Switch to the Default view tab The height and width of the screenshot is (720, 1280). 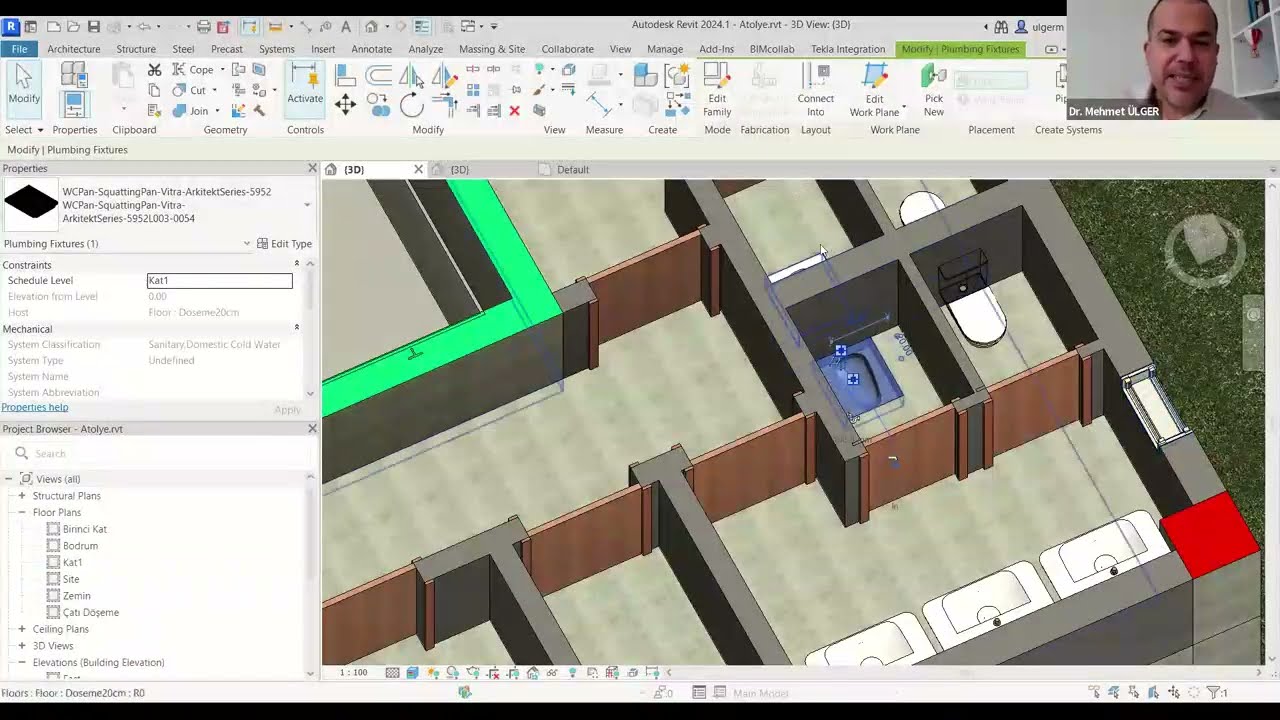[x=573, y=169]
